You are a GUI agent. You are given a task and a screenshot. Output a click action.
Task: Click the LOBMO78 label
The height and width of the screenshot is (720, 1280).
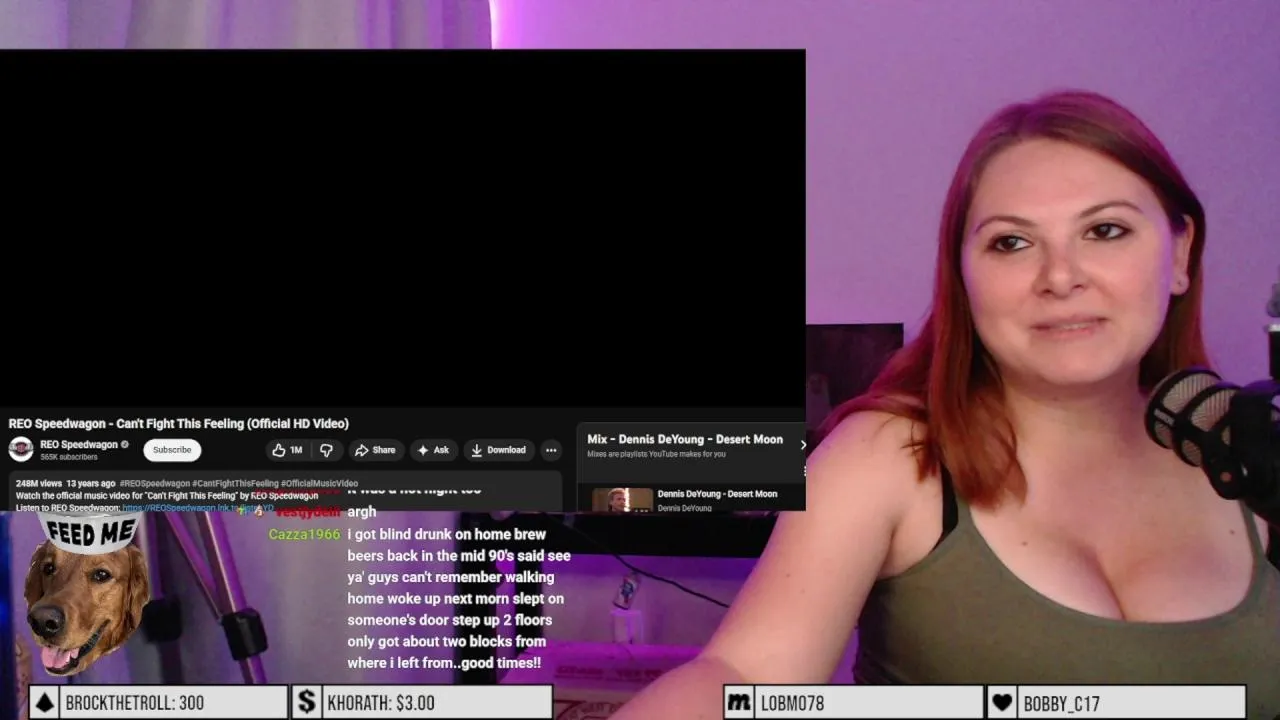792,704
